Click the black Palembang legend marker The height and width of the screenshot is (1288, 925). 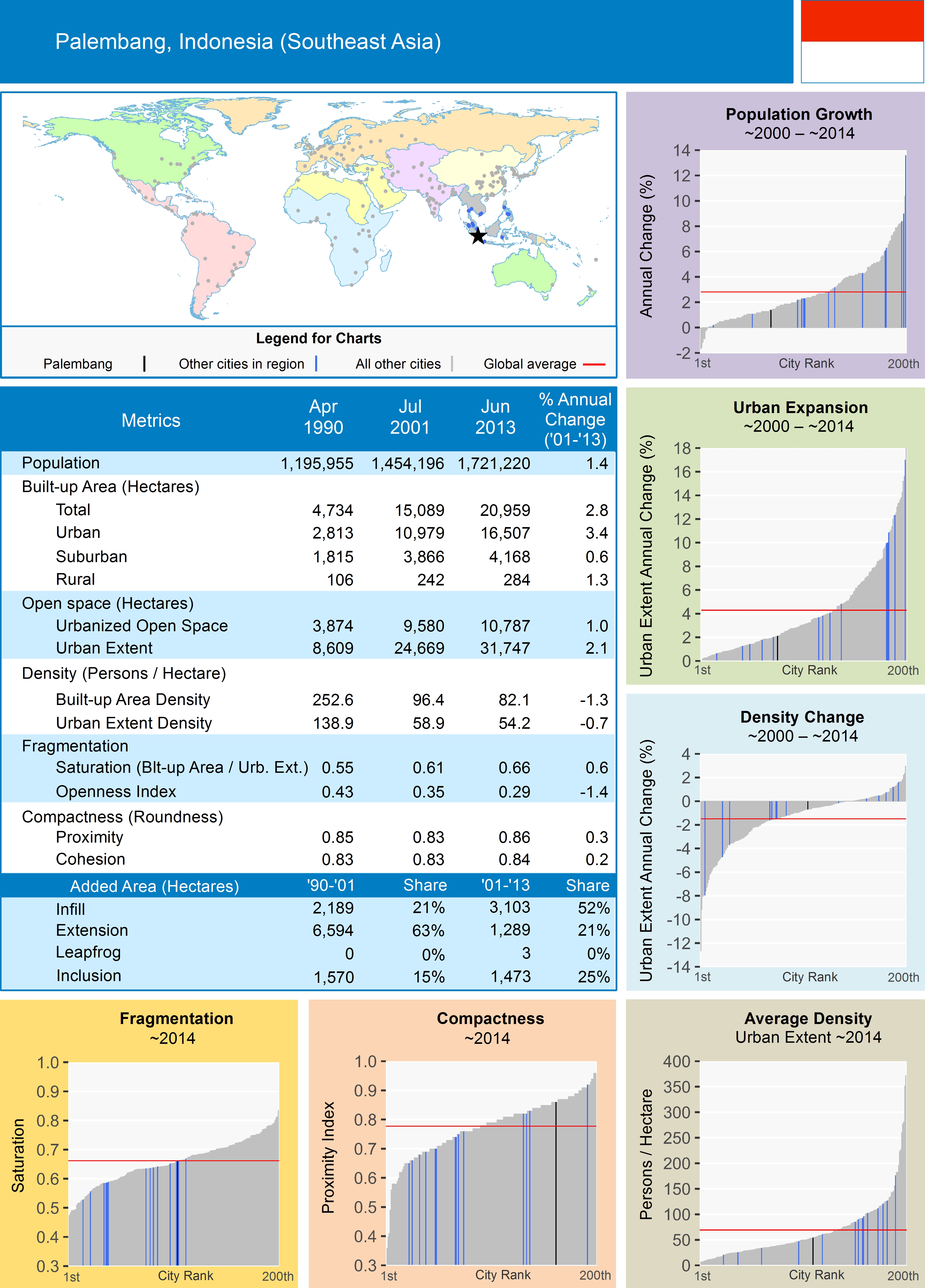click(x=144, y=364)
